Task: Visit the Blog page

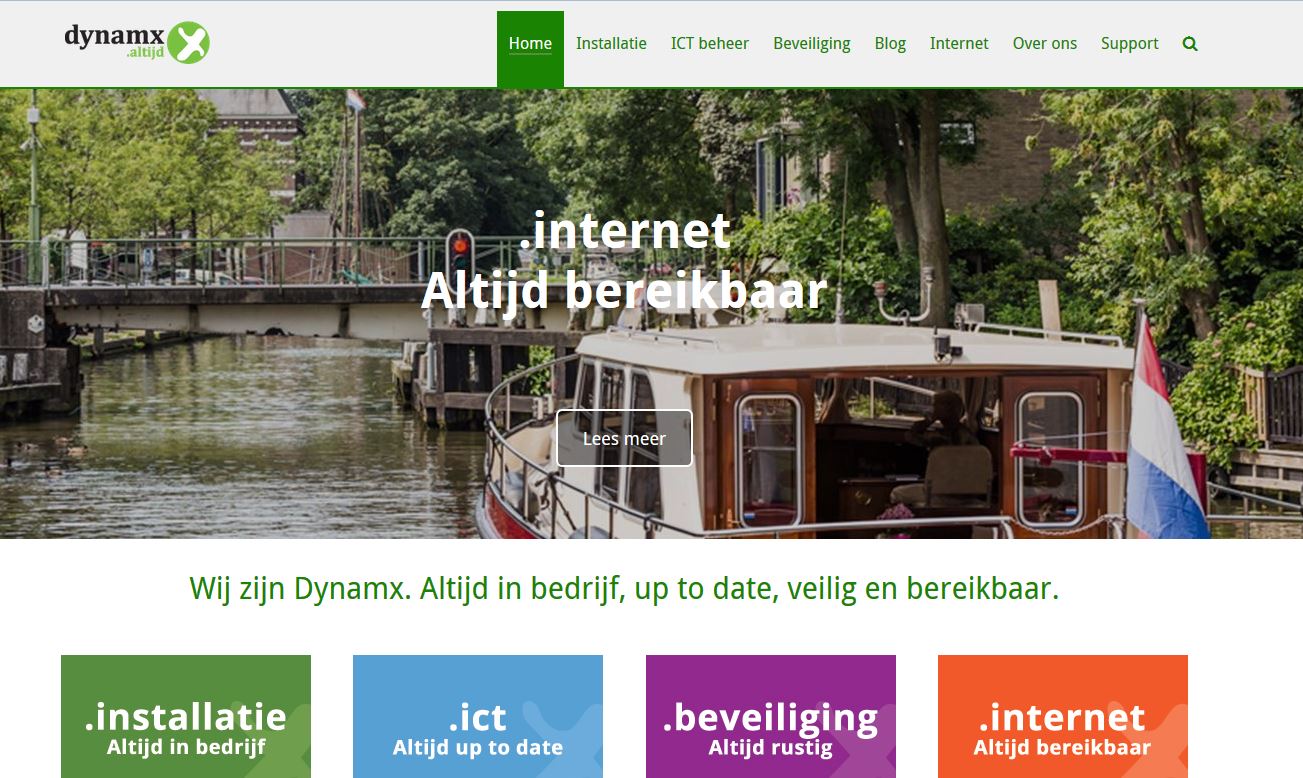Action: [890, 44]
